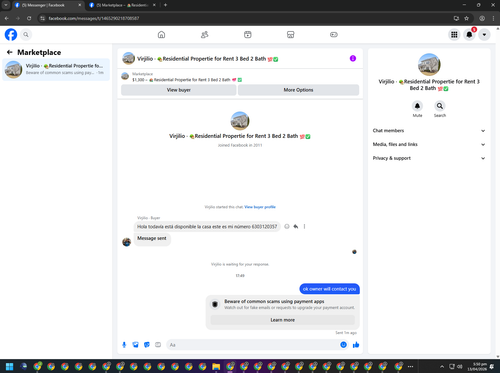Open the Facebook menu grid icon
The width and height of the screenshot is (500, 373).
[454, 34]
